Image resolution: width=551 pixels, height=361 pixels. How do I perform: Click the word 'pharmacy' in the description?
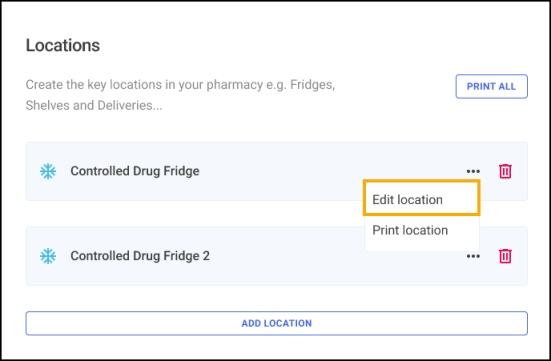[x=234, y=85]
